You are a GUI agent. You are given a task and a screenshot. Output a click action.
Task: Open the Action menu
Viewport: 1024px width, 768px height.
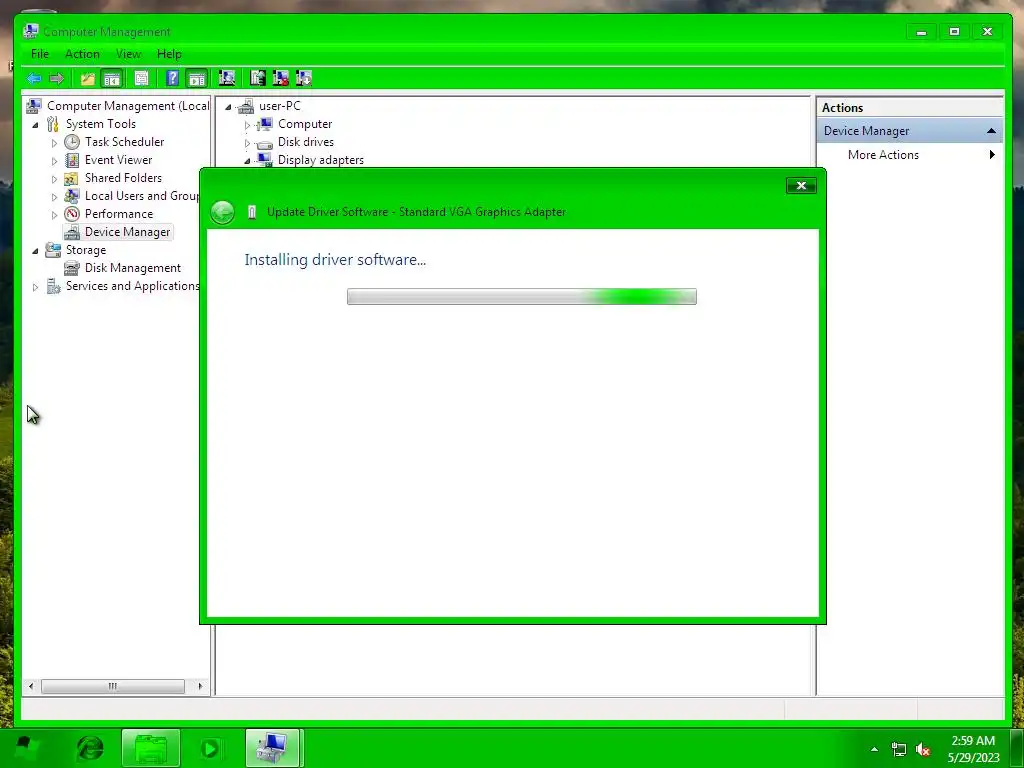point(82,54)
